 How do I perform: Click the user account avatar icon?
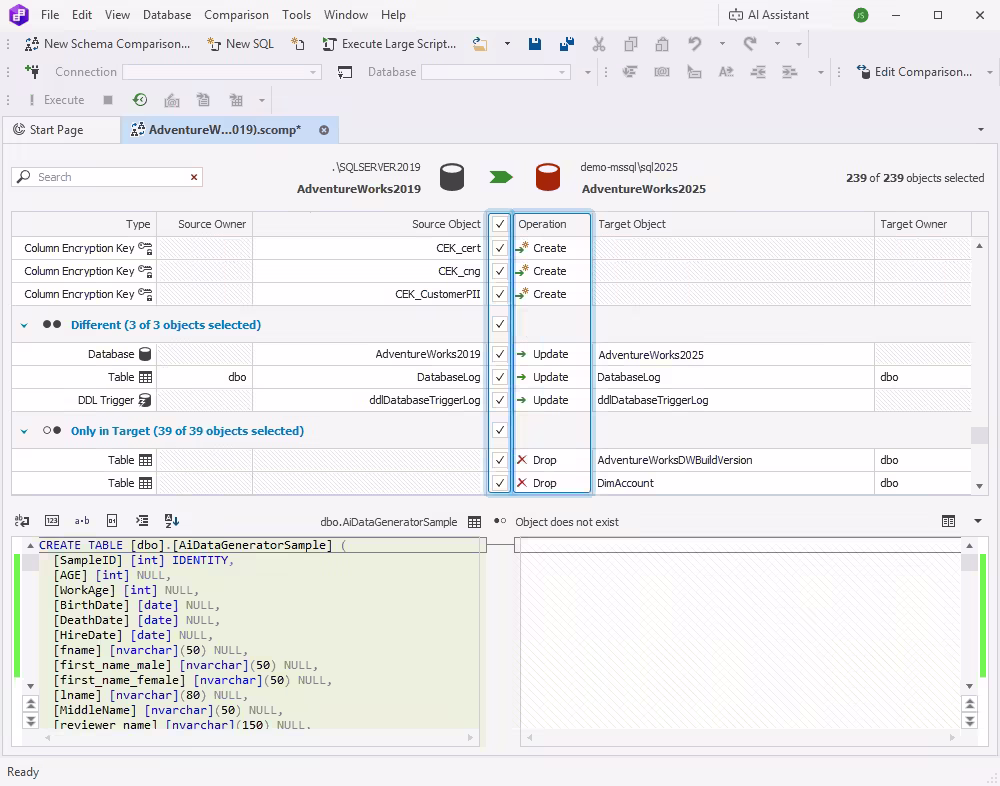[x=861, y=15]
